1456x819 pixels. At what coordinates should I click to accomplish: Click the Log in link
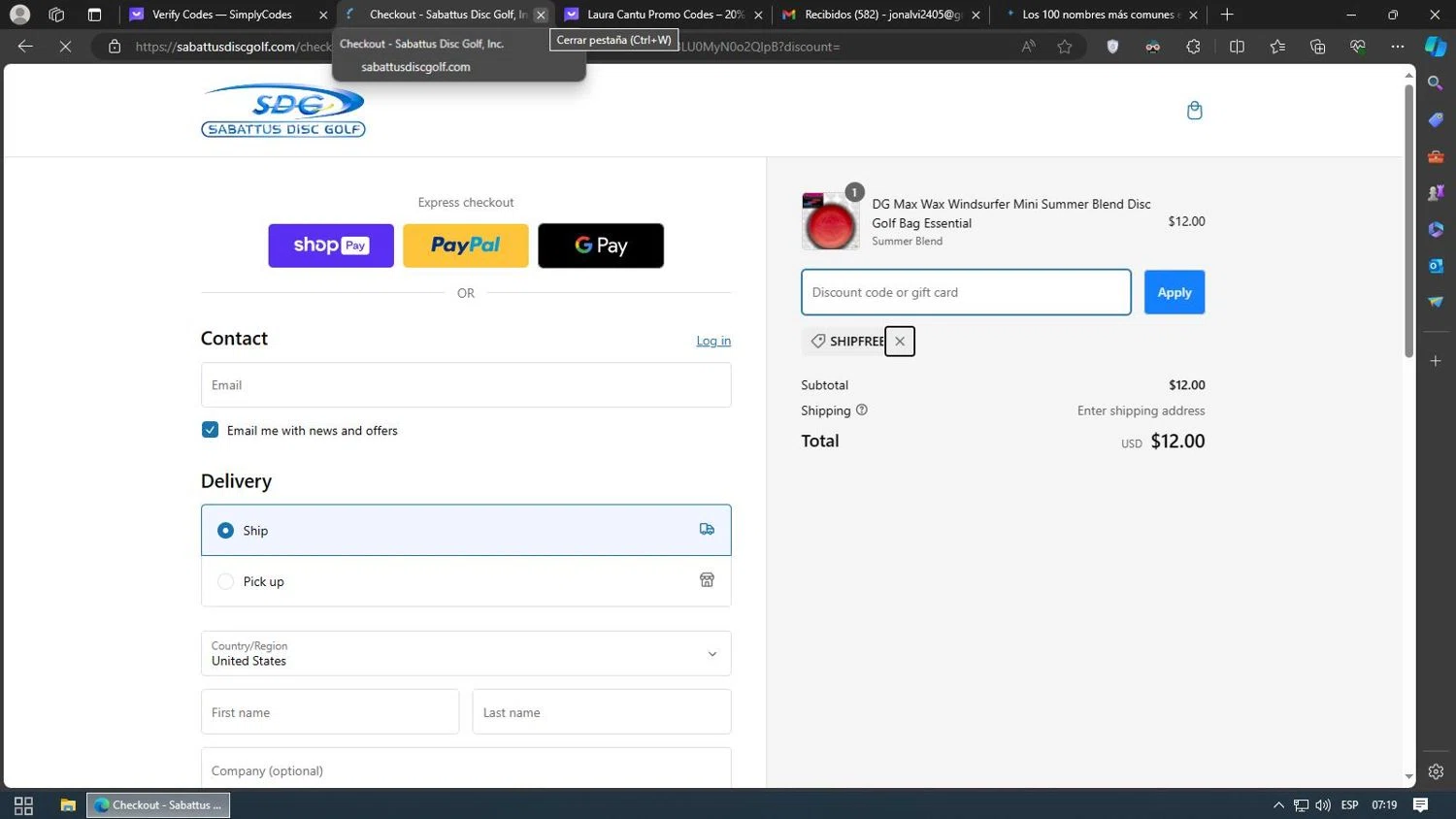(713, 341)
